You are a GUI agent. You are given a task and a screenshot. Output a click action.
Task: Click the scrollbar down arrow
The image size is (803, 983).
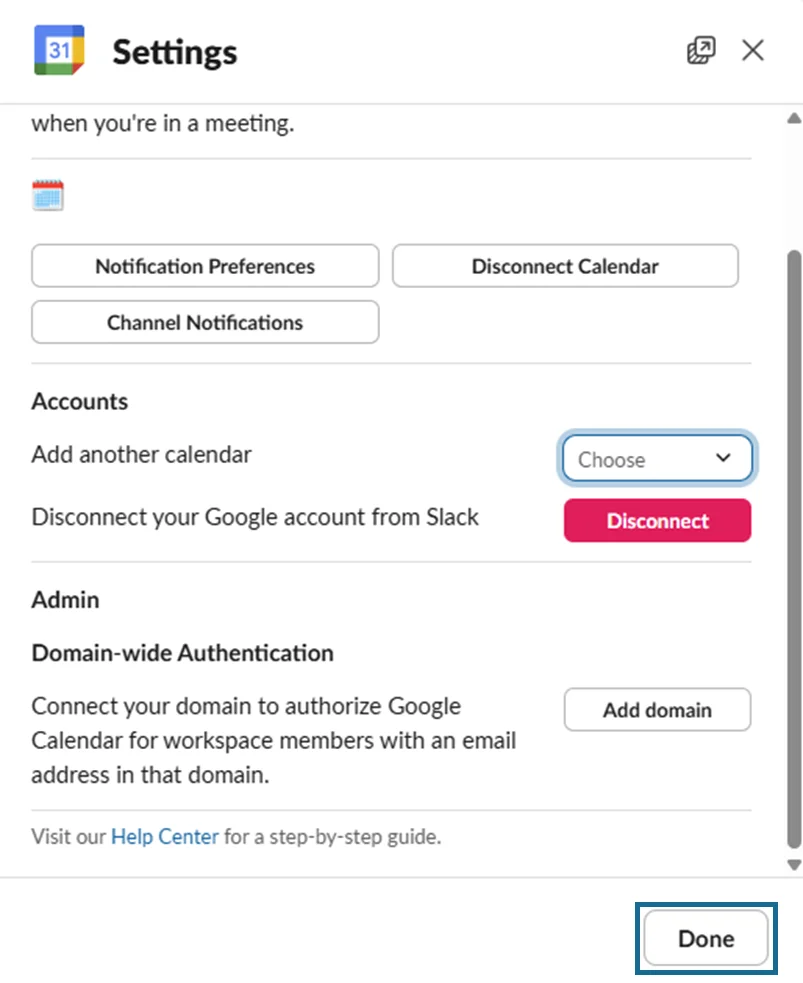pos(795,865)
